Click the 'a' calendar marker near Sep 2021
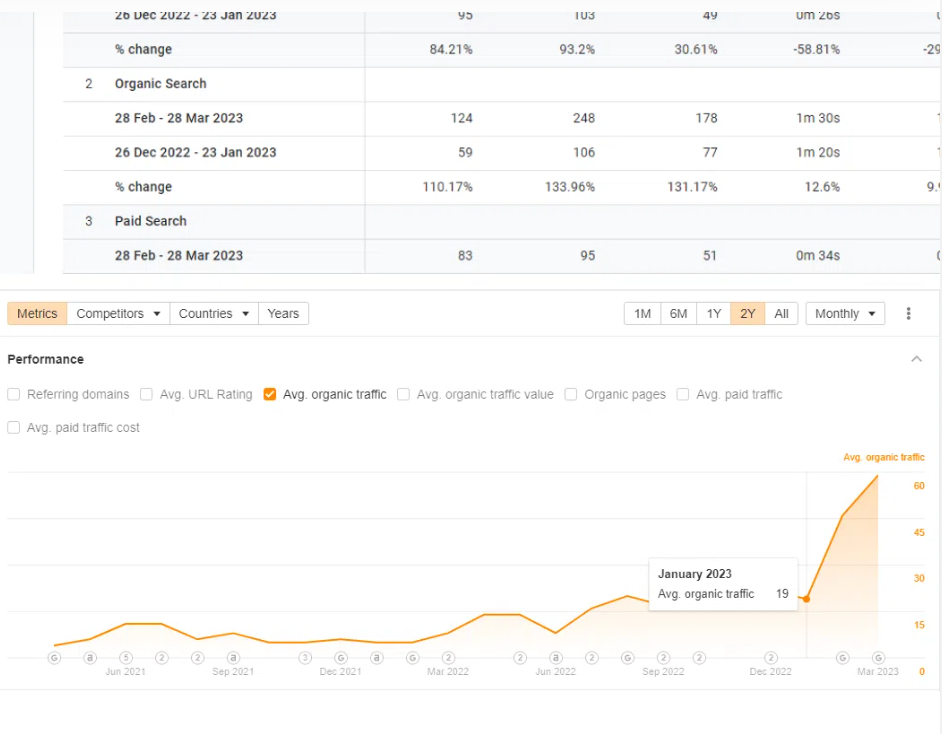942x734 pixels. (x=232, y=658)
